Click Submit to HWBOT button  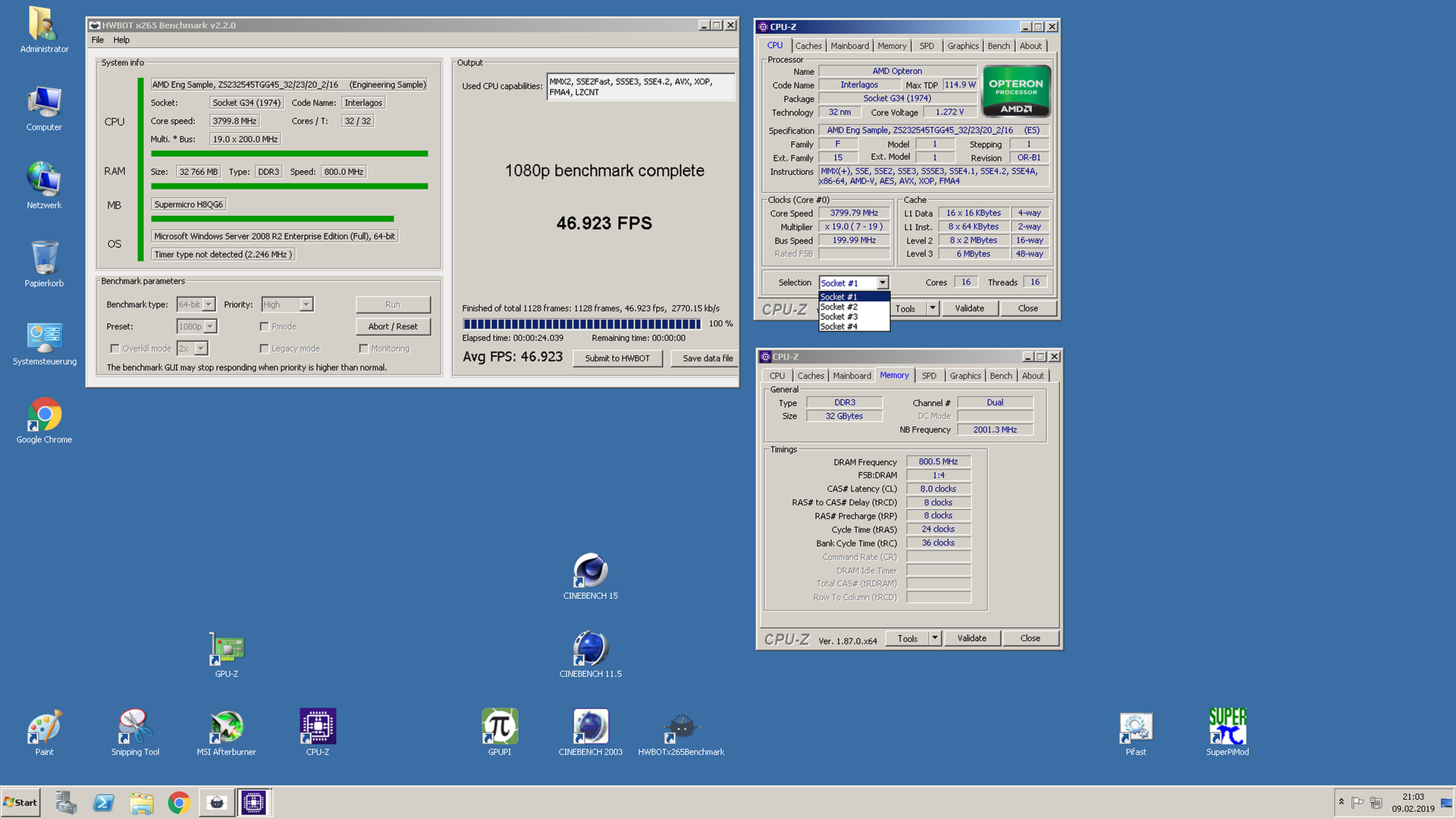[x=617, y=359]
